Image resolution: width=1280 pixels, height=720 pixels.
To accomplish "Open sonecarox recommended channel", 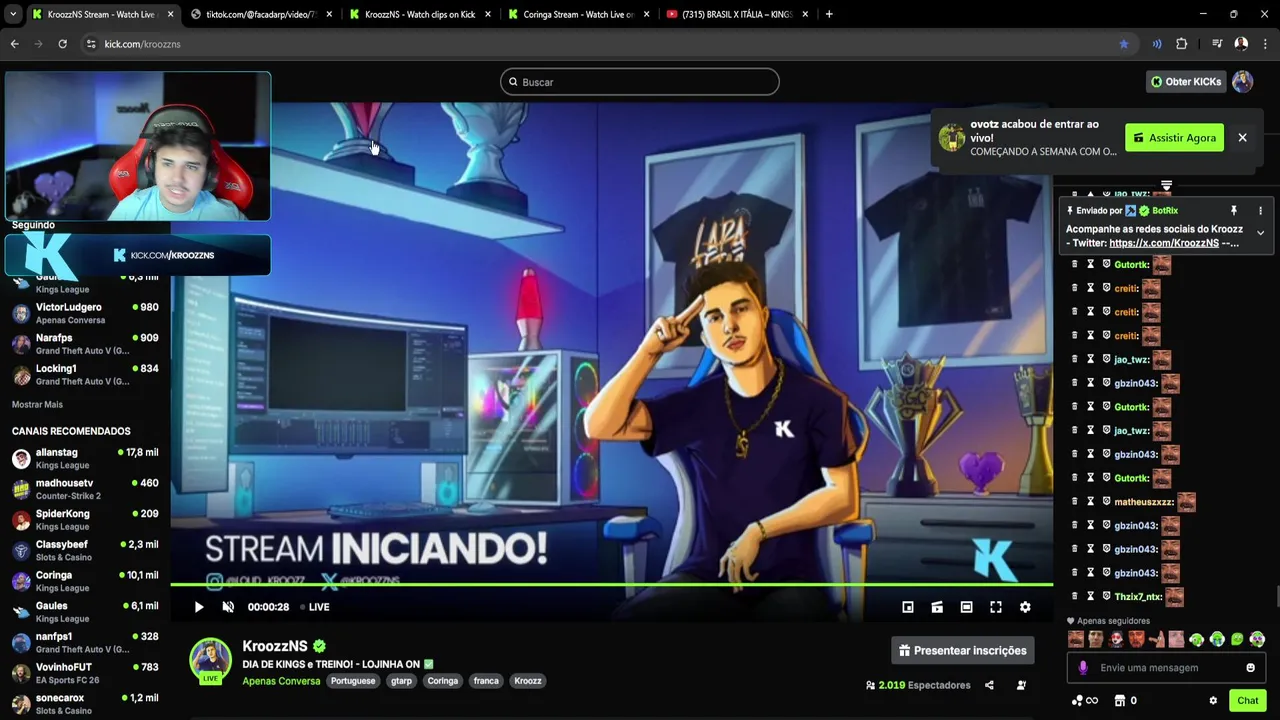I will (x=85, y=704).
